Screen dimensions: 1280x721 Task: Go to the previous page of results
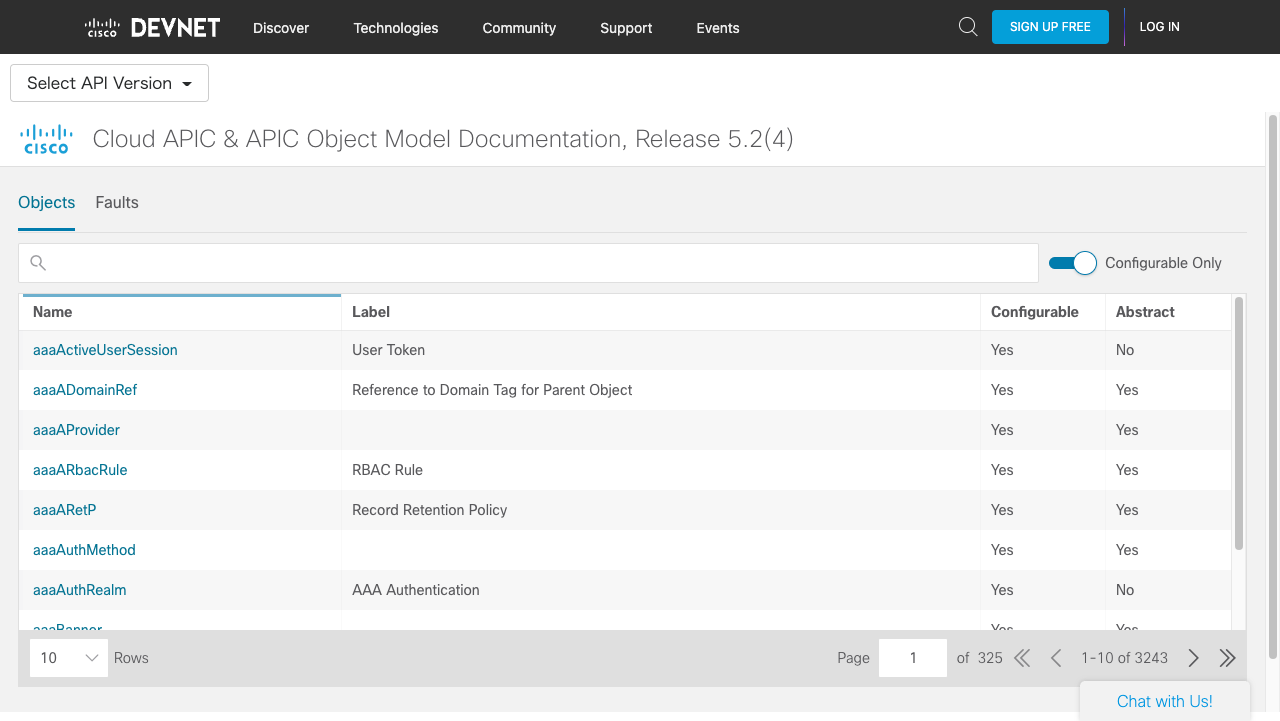(x=1056, y=658)
